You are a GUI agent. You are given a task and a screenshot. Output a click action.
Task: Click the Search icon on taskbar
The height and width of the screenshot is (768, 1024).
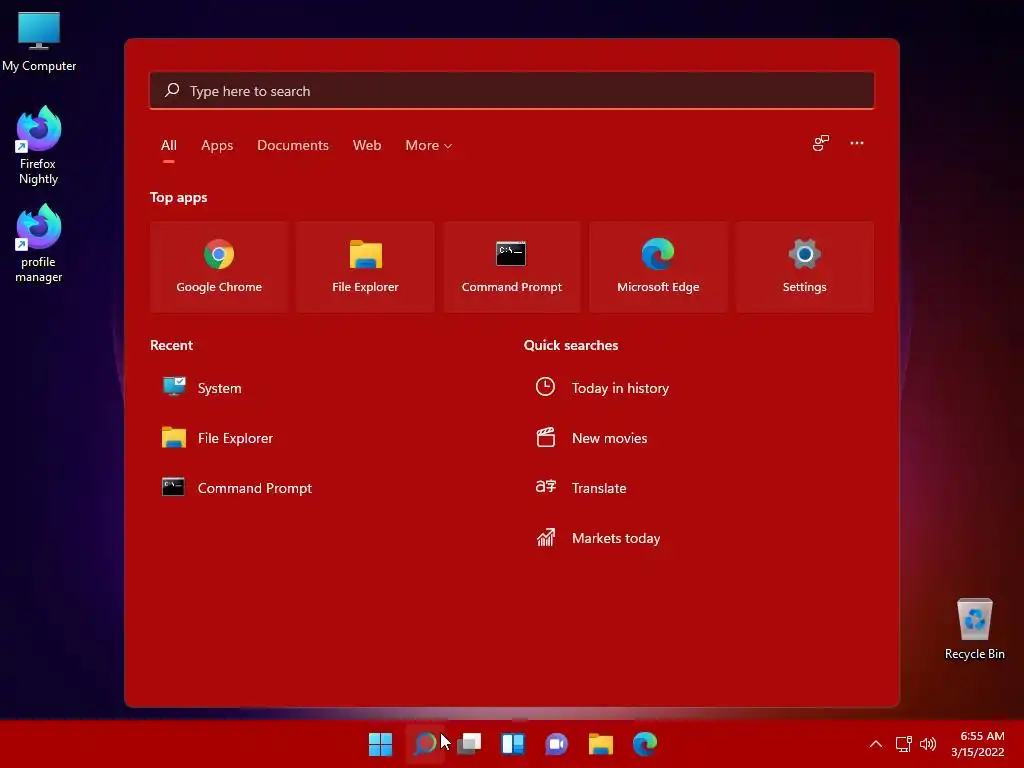[425, 744]
